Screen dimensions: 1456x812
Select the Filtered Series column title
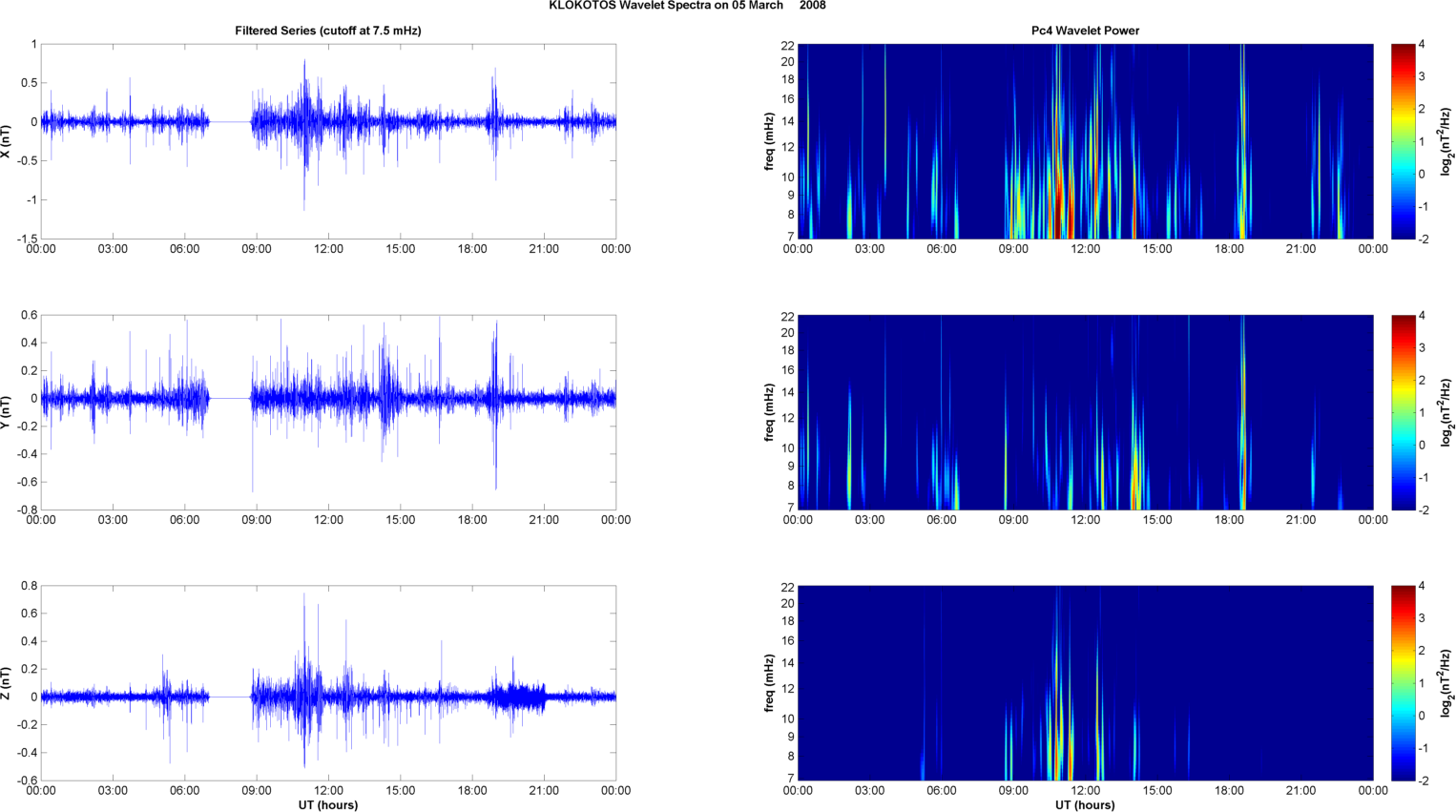(x=327, y=31)
